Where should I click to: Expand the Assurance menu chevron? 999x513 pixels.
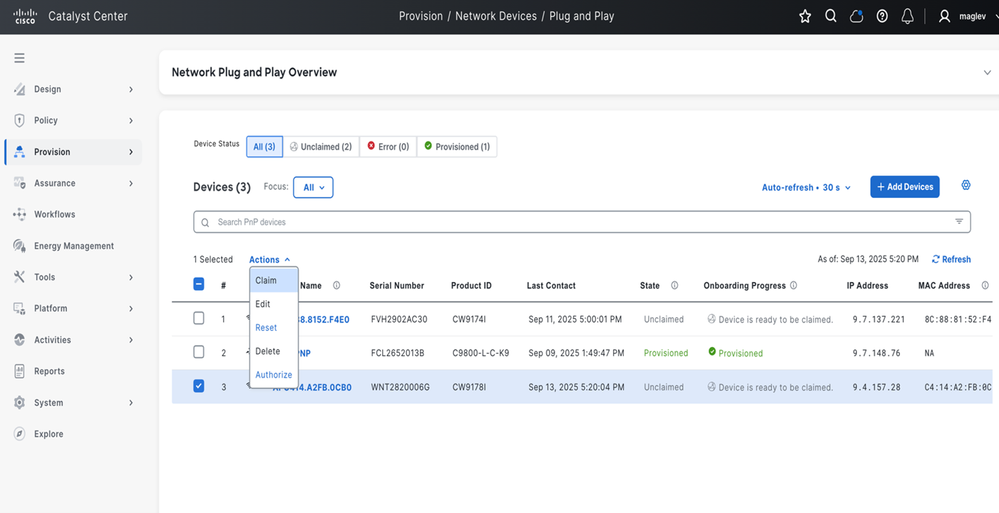tap(131, 183)
